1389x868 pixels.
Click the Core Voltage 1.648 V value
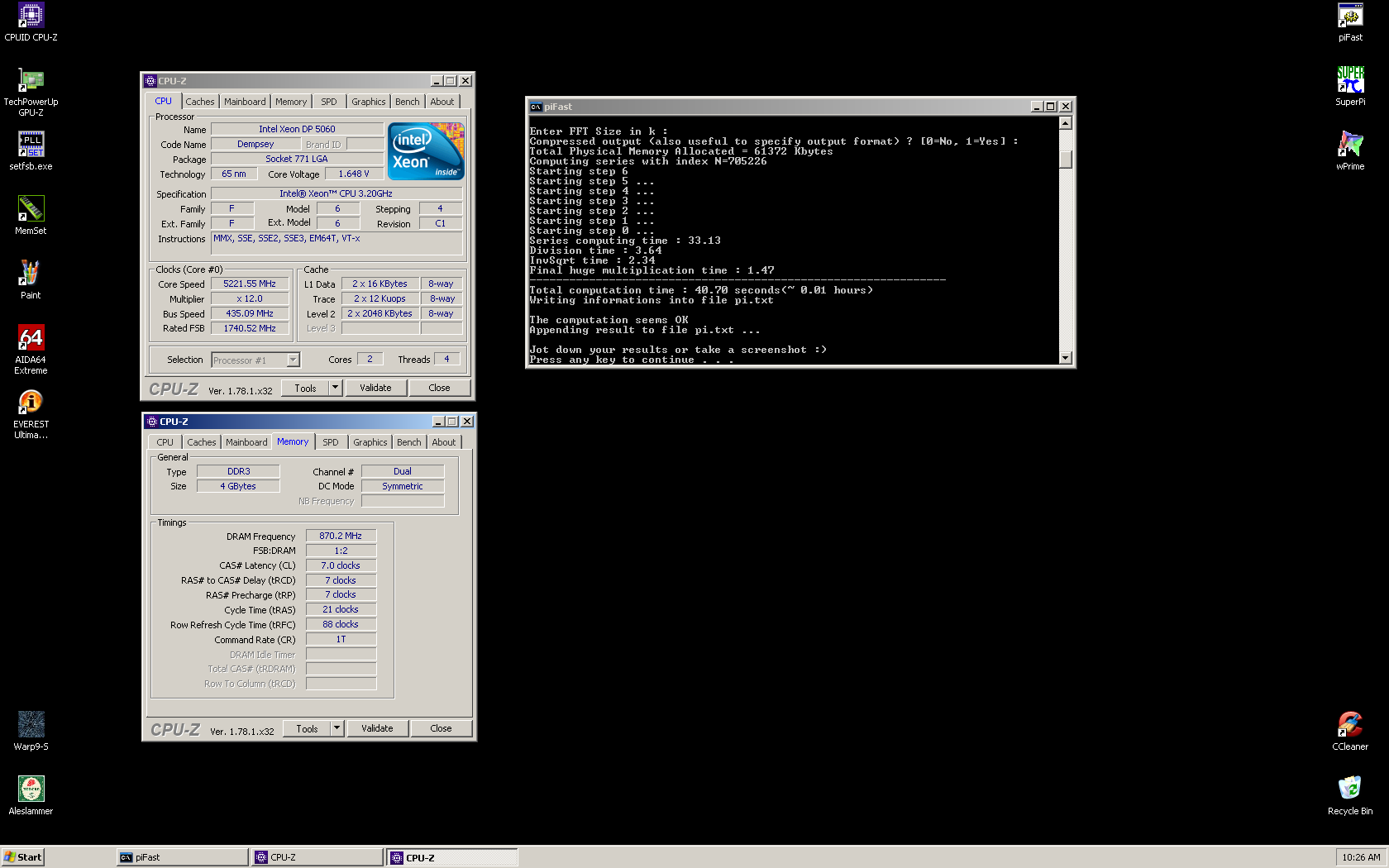click(354, 174)
